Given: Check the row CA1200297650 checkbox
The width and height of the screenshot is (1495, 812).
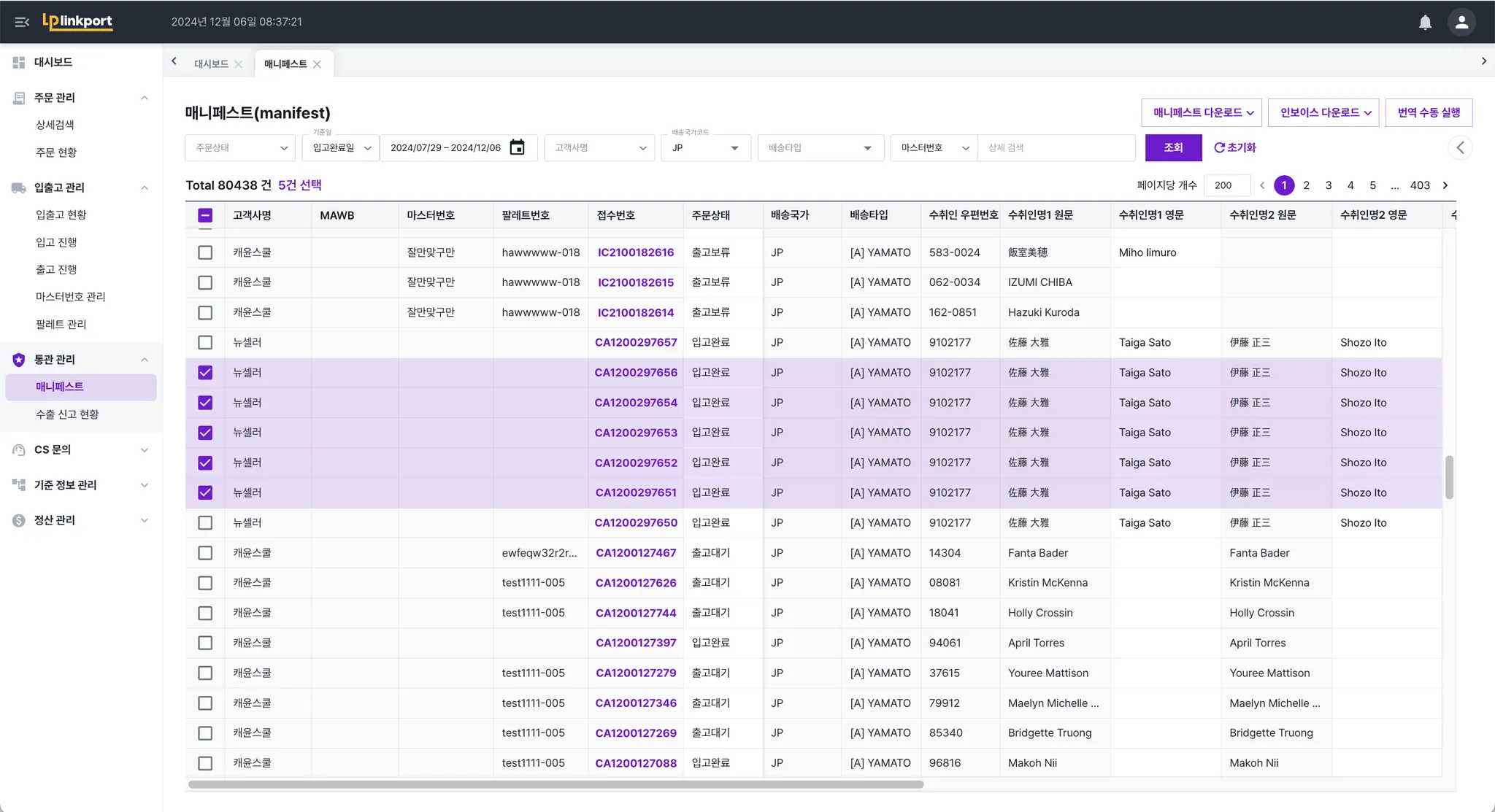Looking at the screenshot, I should [x=205, y=523].
